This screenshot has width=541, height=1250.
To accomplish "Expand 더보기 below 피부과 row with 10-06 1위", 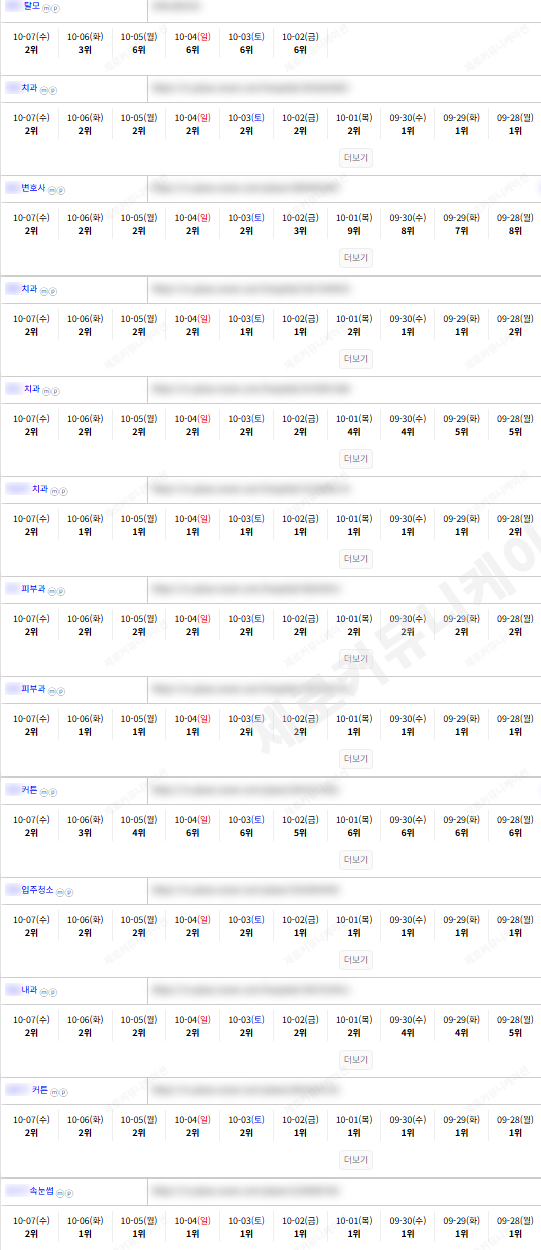I will pyautogui.click(x=356, y=759).
